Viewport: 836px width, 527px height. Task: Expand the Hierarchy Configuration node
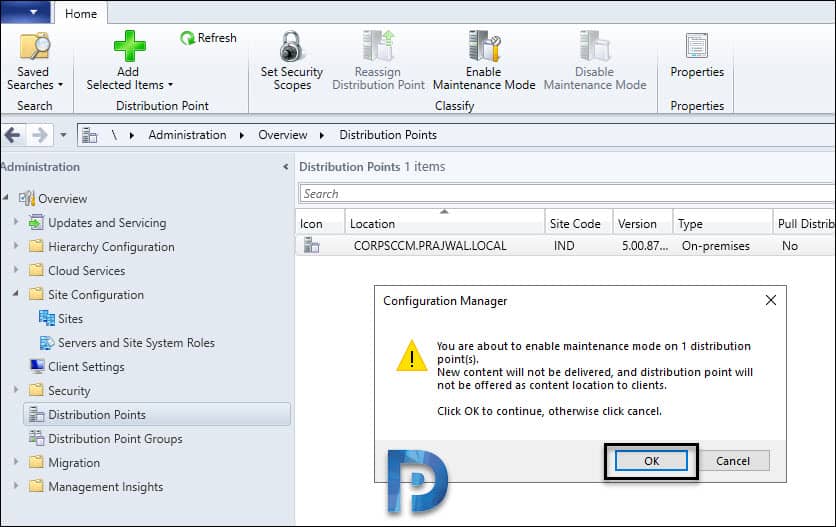(x=16, y=245)
